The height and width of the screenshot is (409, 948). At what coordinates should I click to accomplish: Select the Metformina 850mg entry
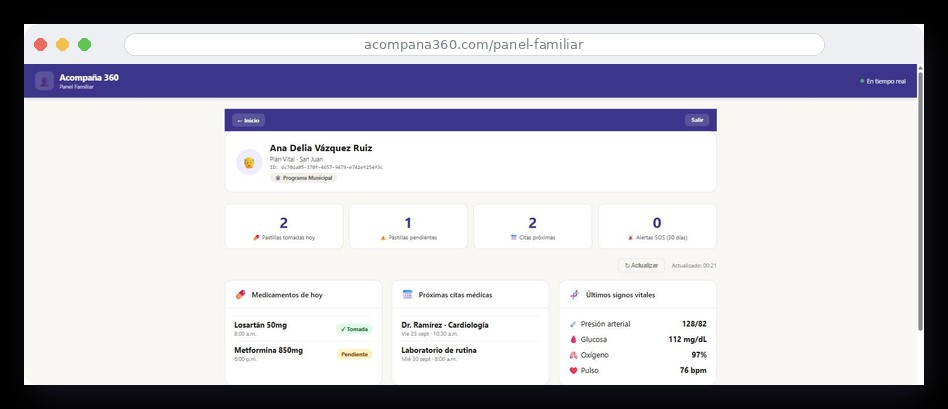tap(304, 354)
